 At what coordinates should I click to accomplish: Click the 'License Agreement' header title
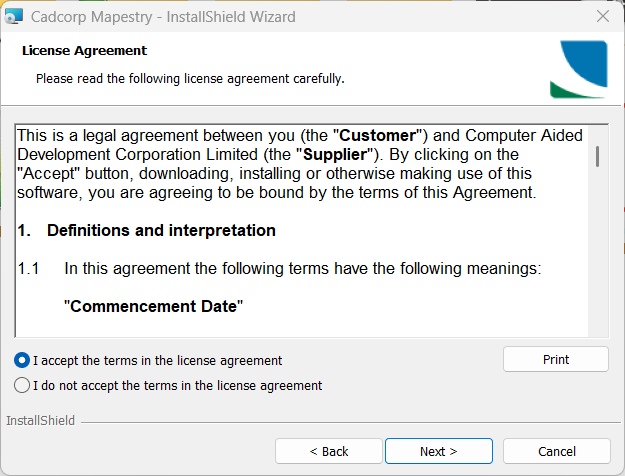[x=84, y=51]
